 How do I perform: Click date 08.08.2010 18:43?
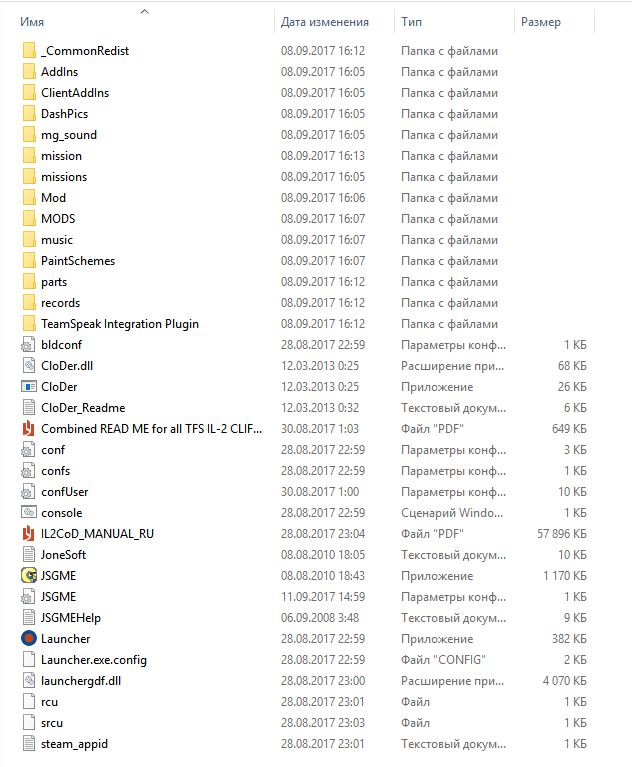(x=323, y=576)
